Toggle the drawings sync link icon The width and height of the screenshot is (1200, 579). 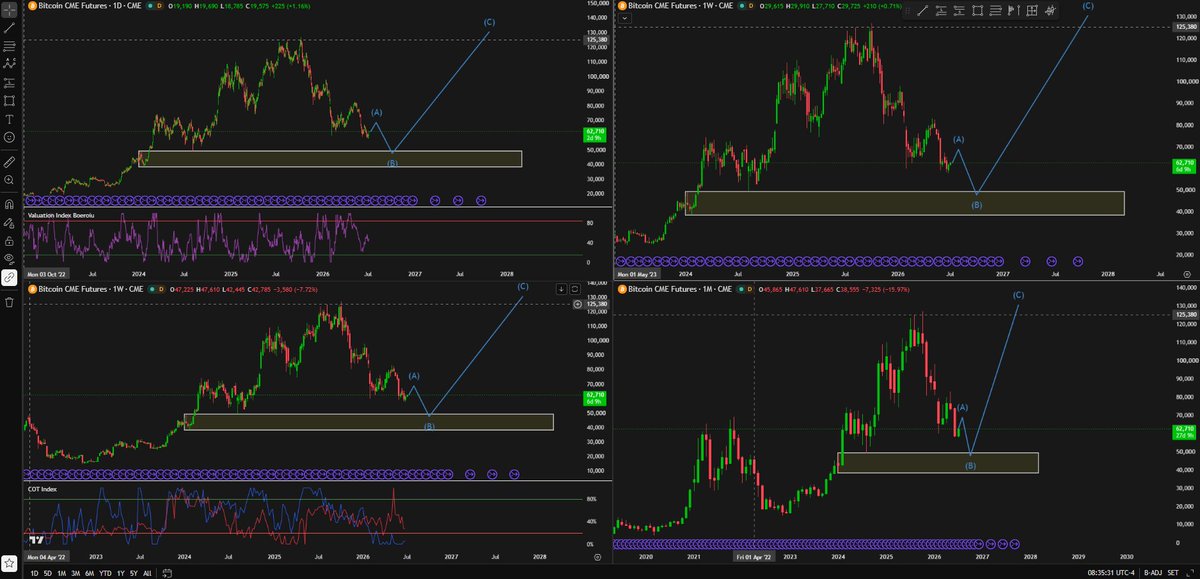(9, 278)
